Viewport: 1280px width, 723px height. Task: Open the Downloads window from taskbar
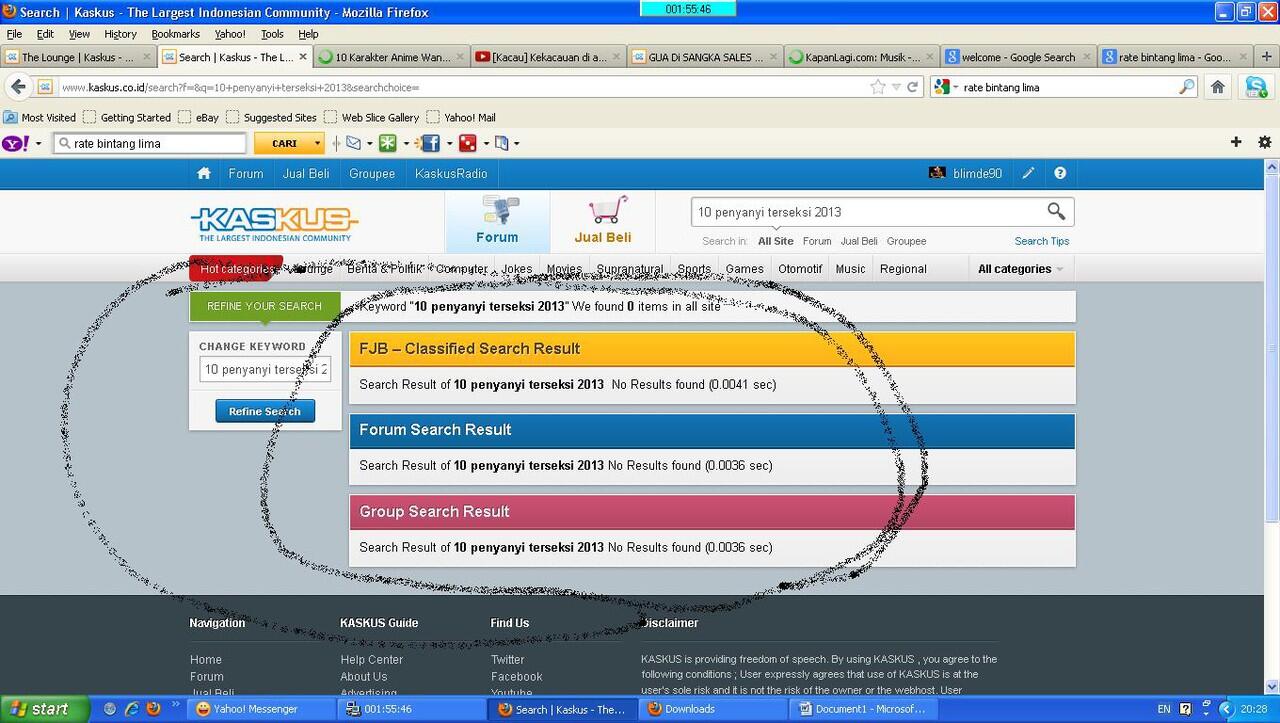pos(712,709)
